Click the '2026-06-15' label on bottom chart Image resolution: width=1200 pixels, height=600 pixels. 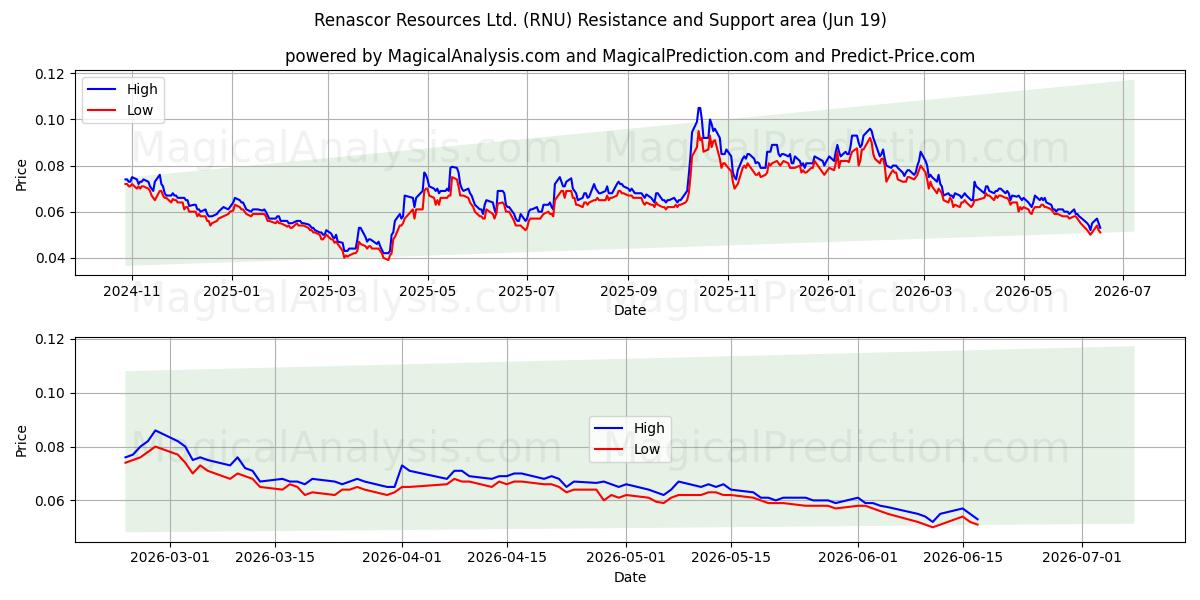tap(963, 558)
